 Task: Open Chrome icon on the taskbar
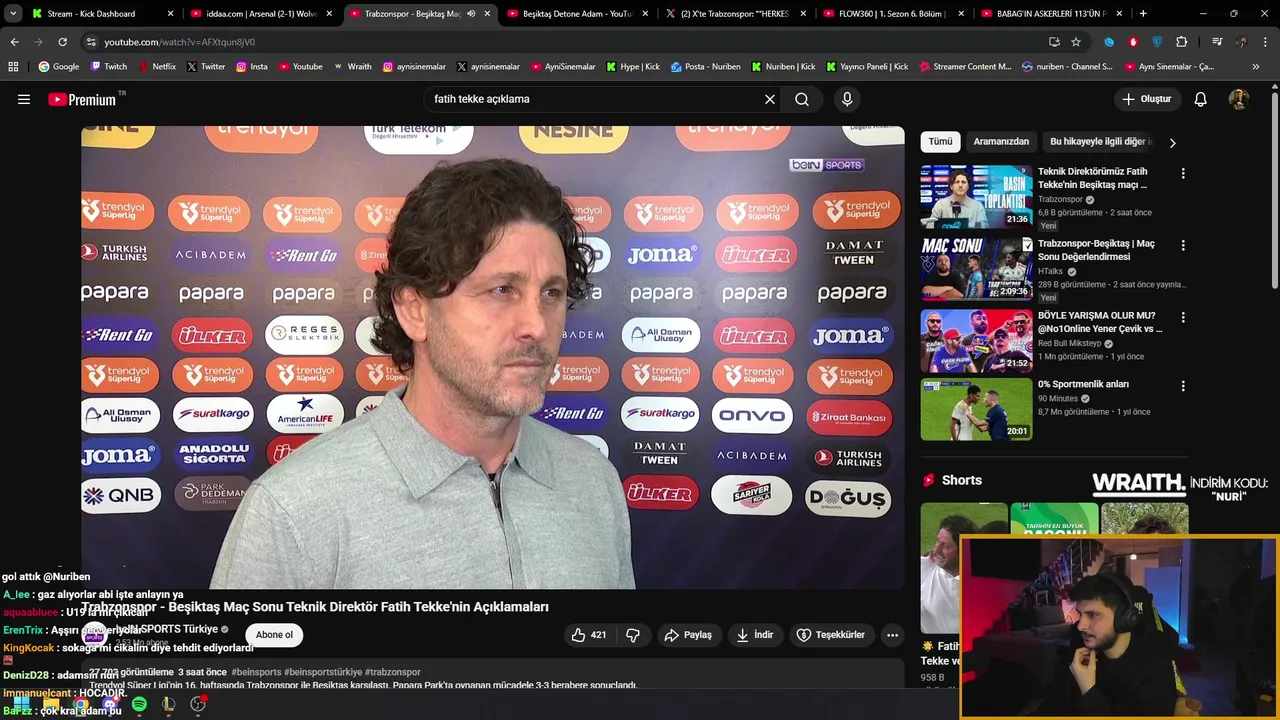[80, 705]
